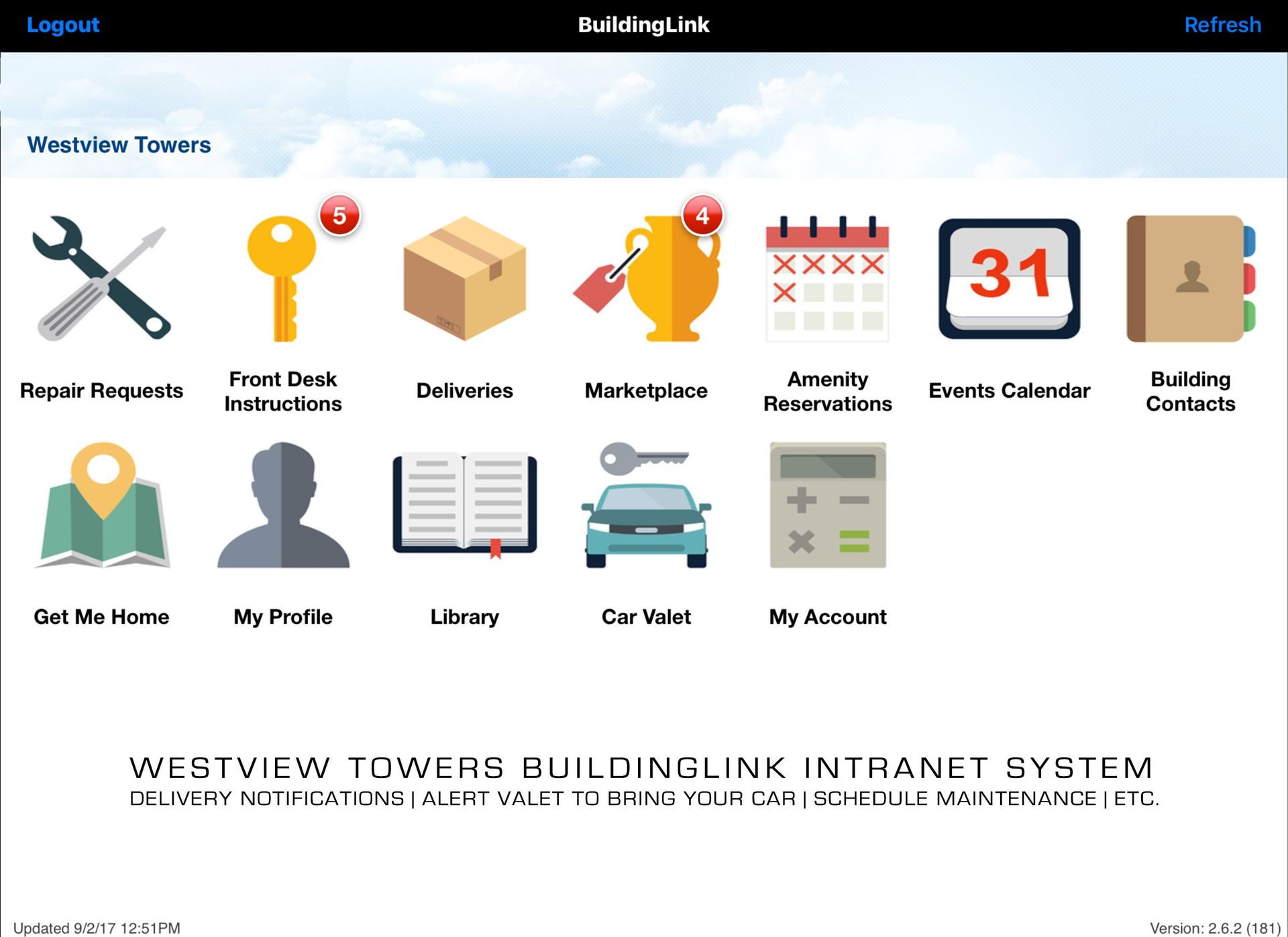The image size is (1288, 937).
Task: Open My Profile silhouette icon
Action: coord(283,505)
